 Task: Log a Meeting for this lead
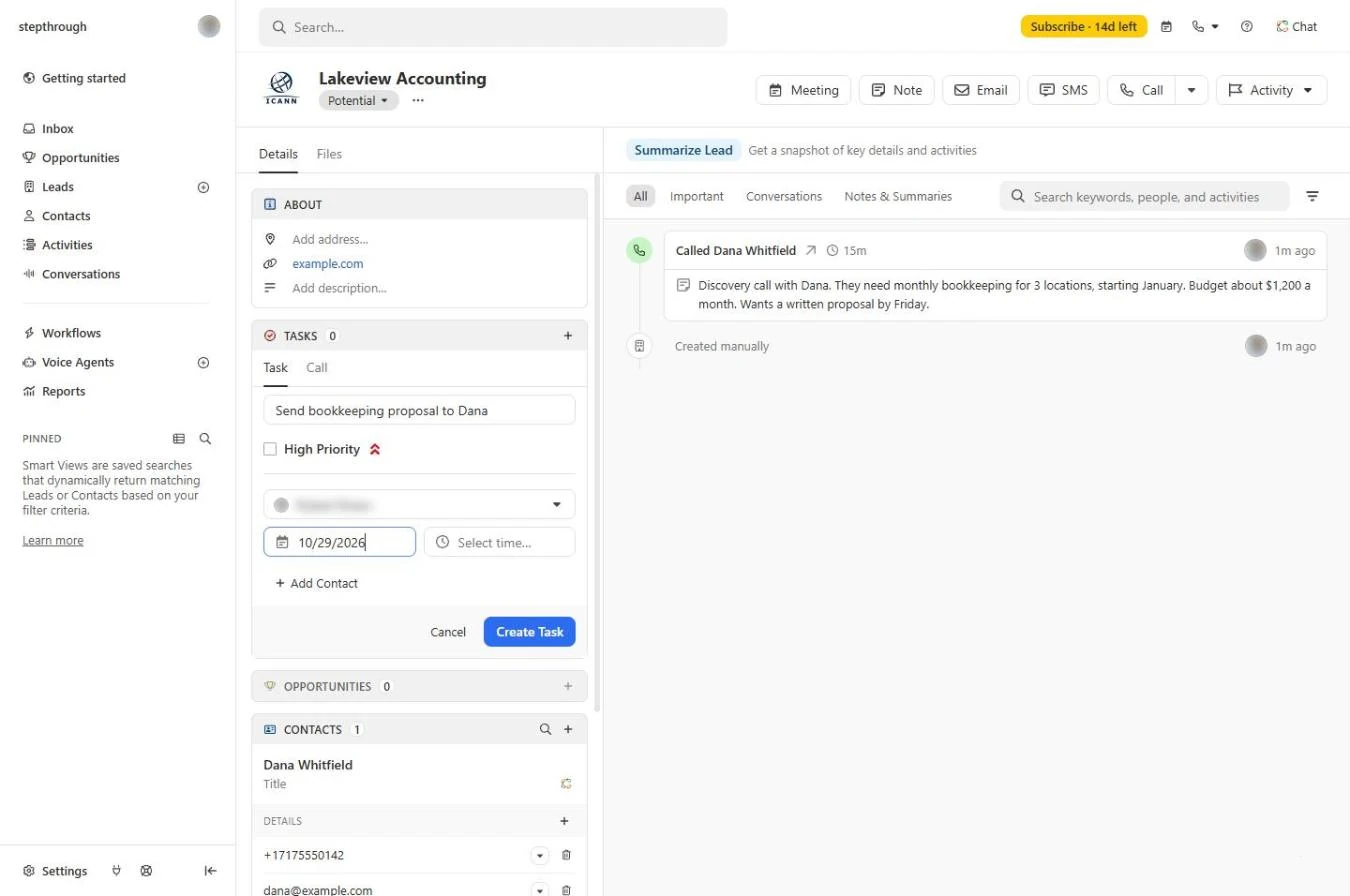pos(803,90)
